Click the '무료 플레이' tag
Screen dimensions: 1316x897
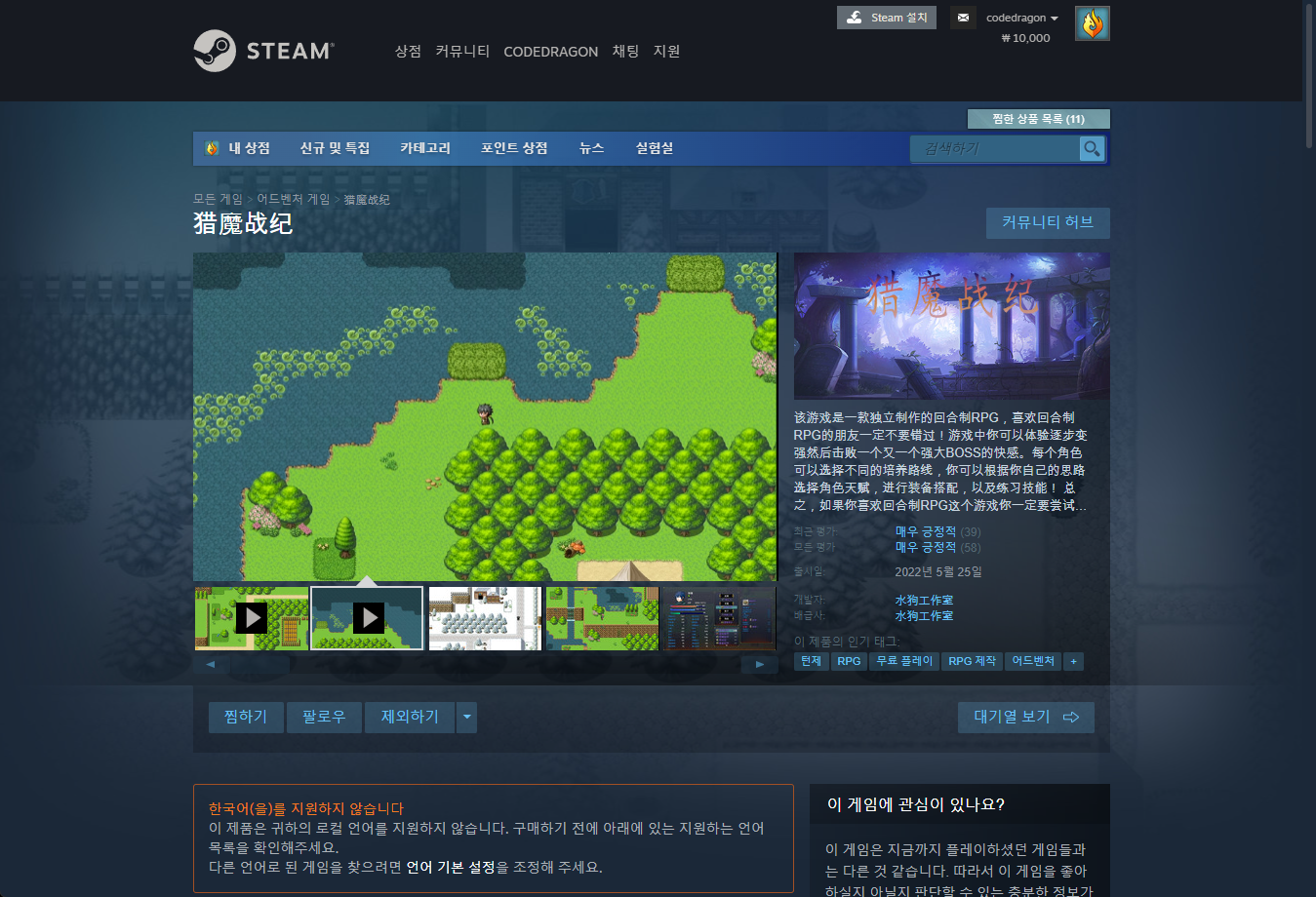904,661
